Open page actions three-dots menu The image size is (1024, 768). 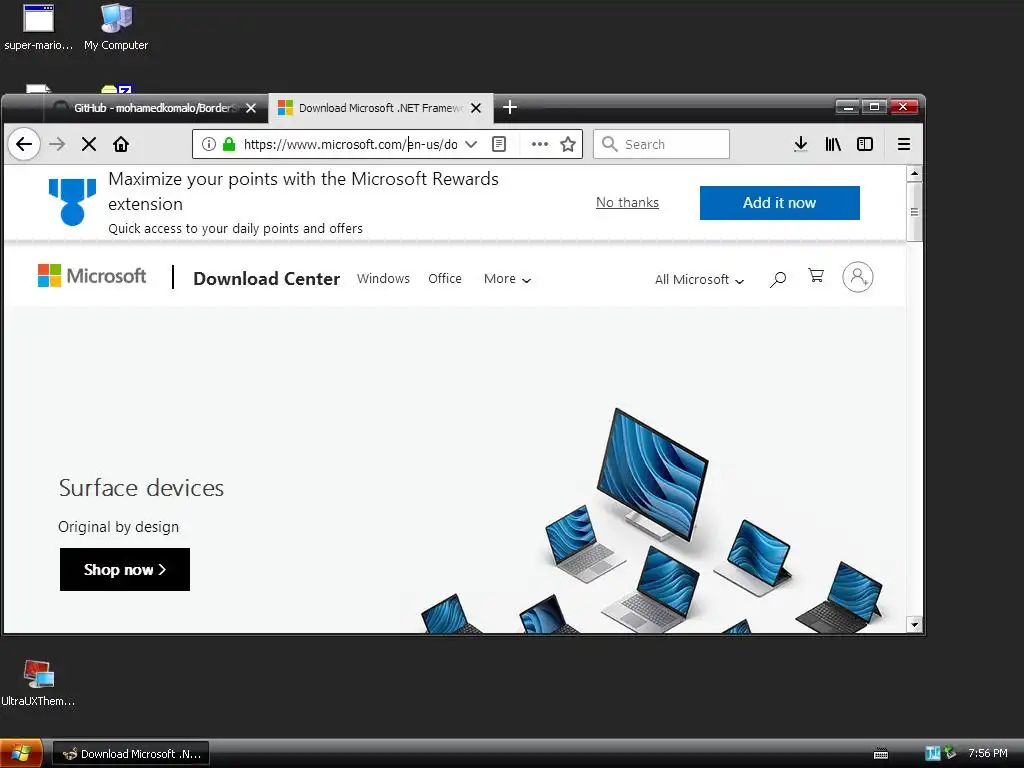tap(539, 144)
